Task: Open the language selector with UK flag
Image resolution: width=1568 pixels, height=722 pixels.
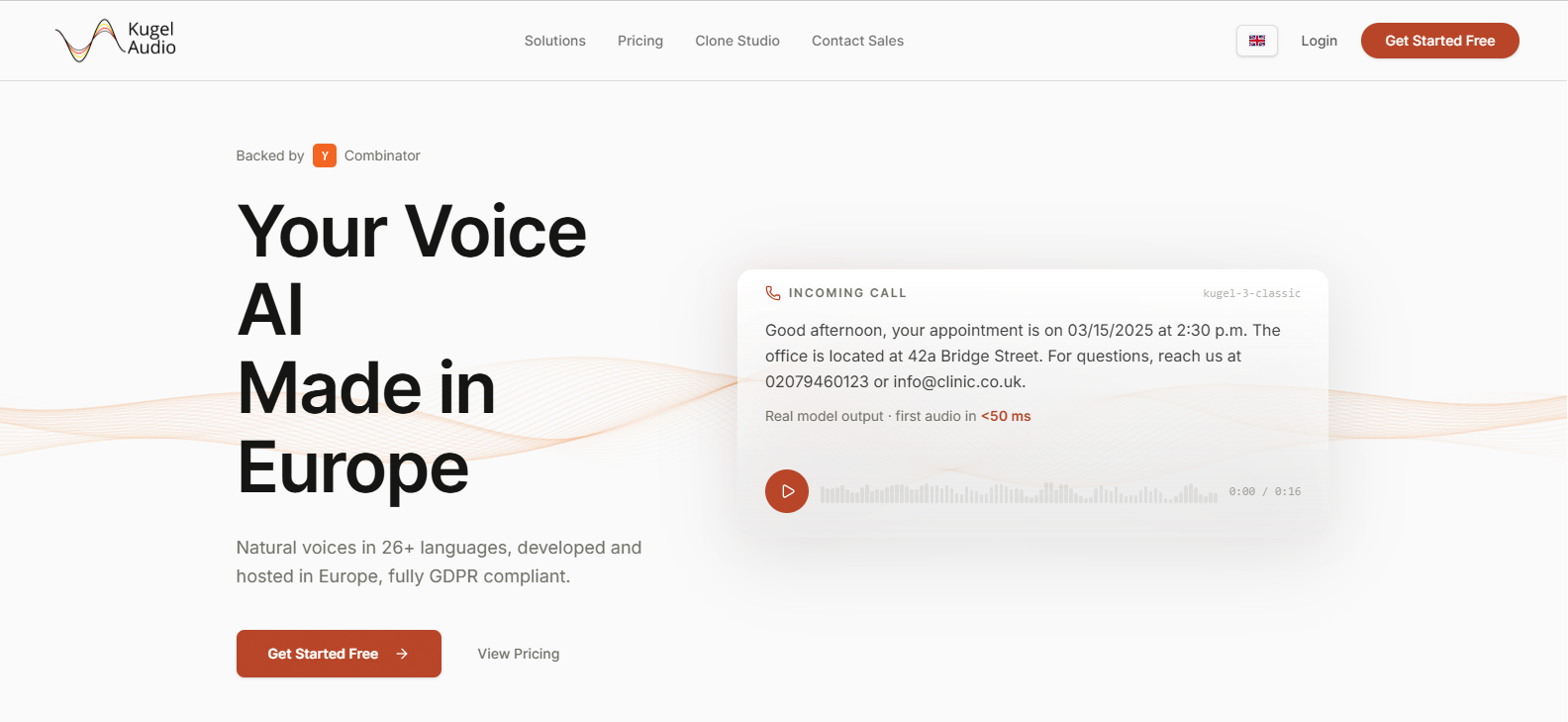Action: [x=1257, y=41]
